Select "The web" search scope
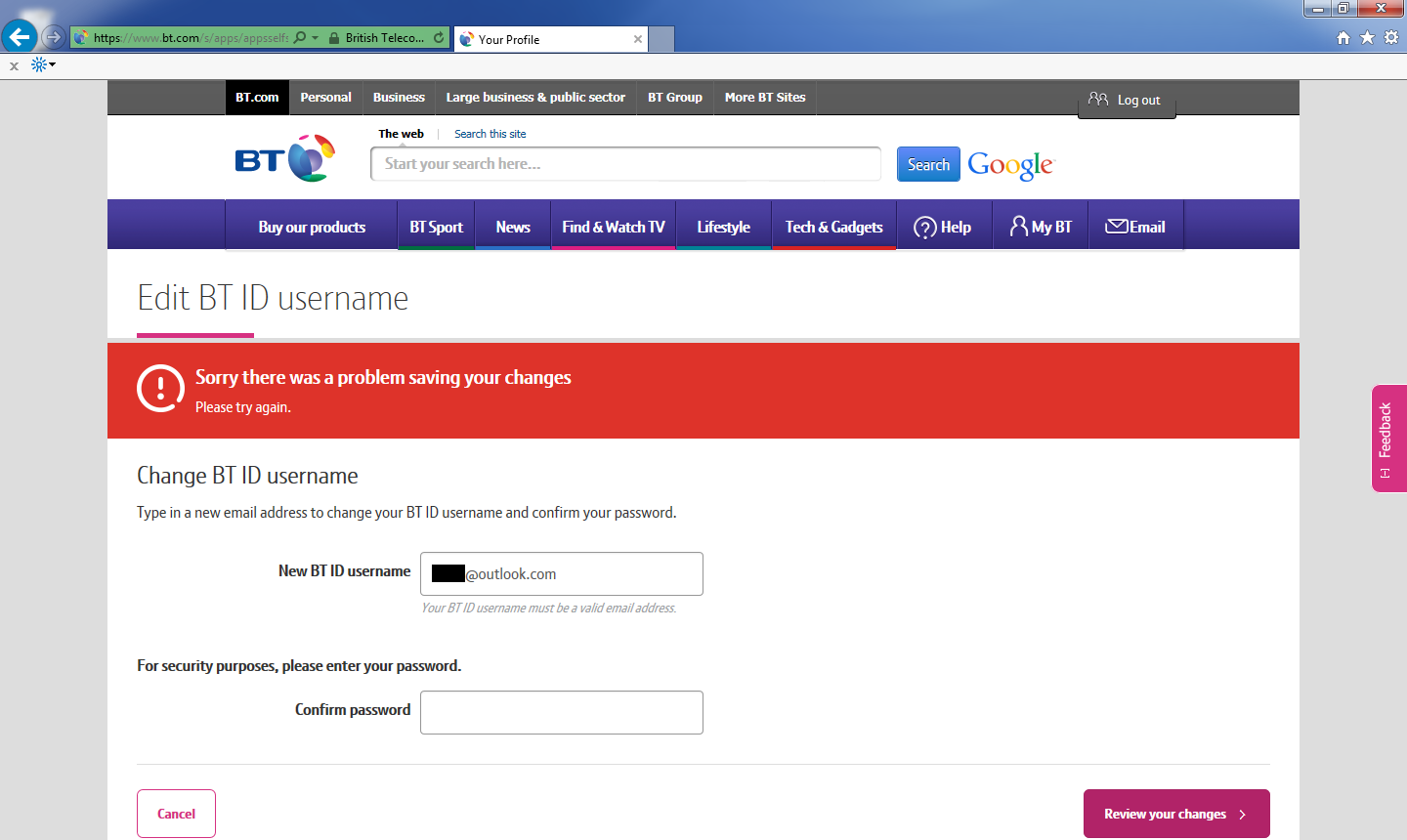 pos(401,133)
